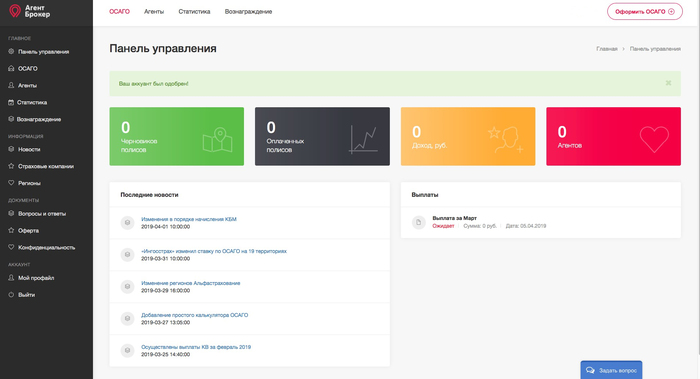Open news Изменения в порядке начисления КБМ
Screen dimensions: 700x379
coord(189,219)
